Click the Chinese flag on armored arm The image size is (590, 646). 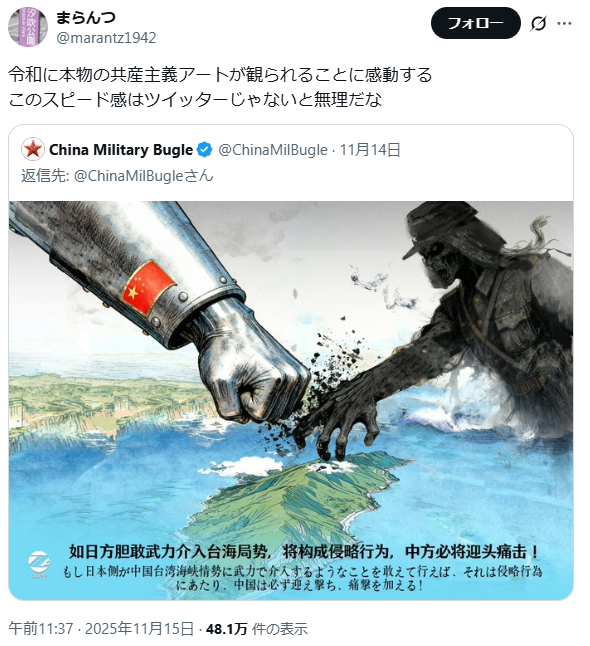pyautogui.click(x=149, y=287)
